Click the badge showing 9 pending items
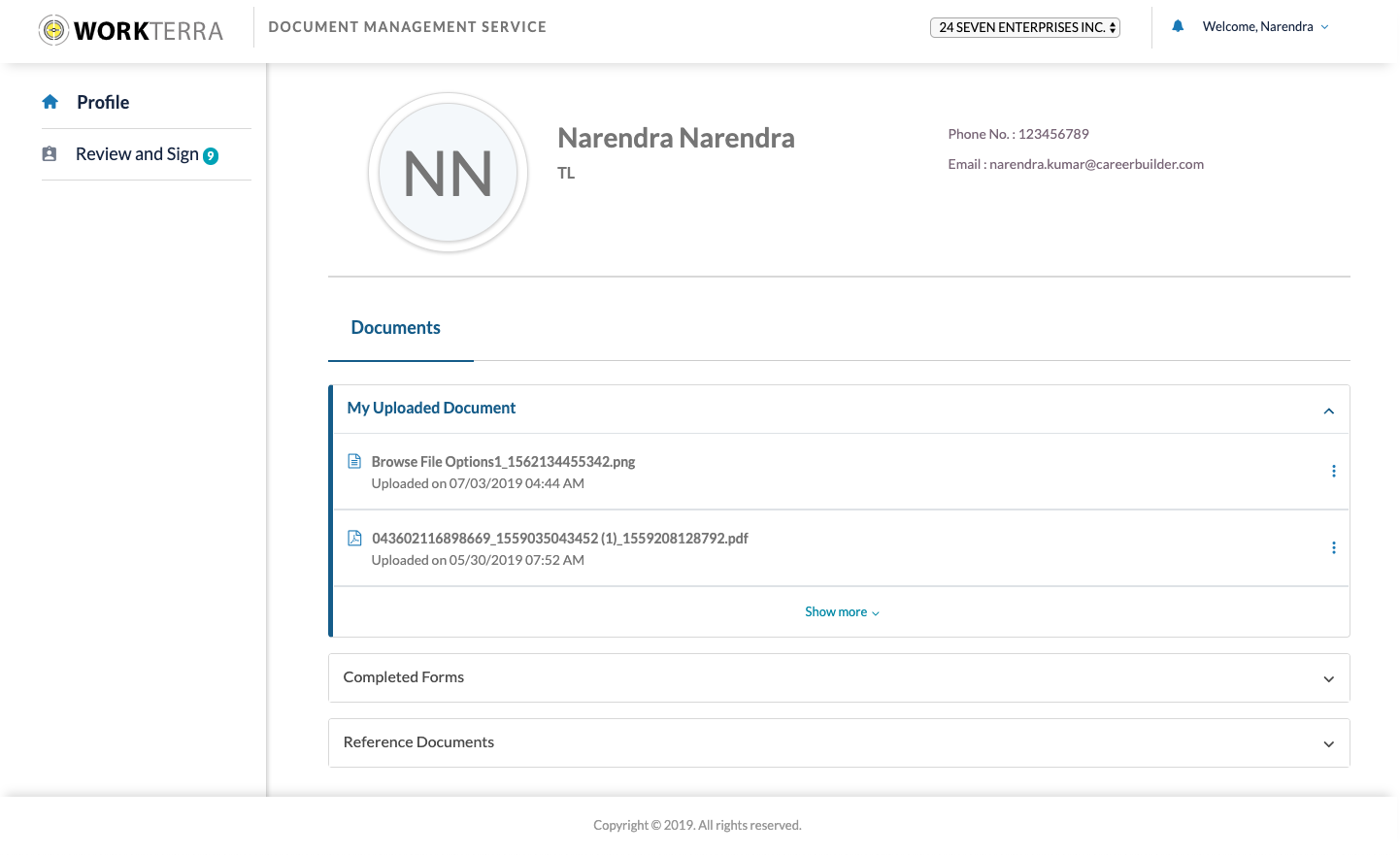This screenshot has height=855, width=1400. 211,156
